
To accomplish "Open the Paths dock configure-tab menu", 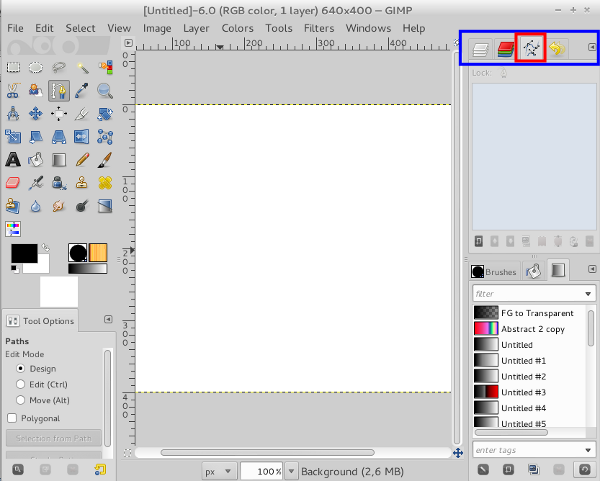I will (x=592, y=47).
